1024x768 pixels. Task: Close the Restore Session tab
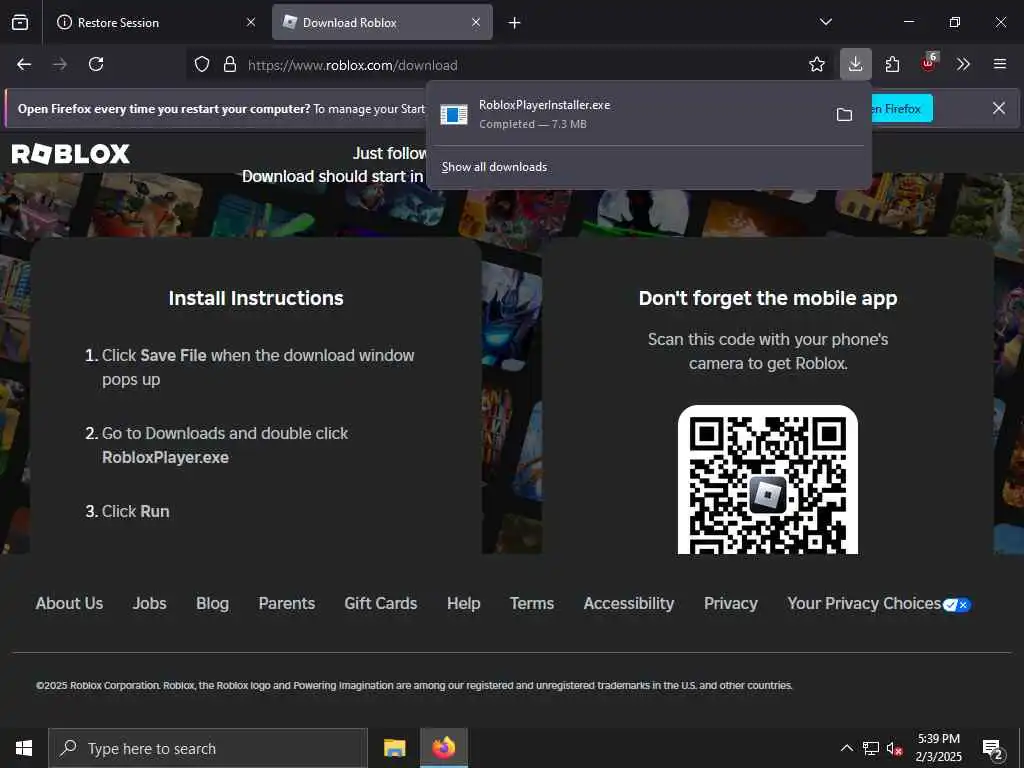[251, 22]
